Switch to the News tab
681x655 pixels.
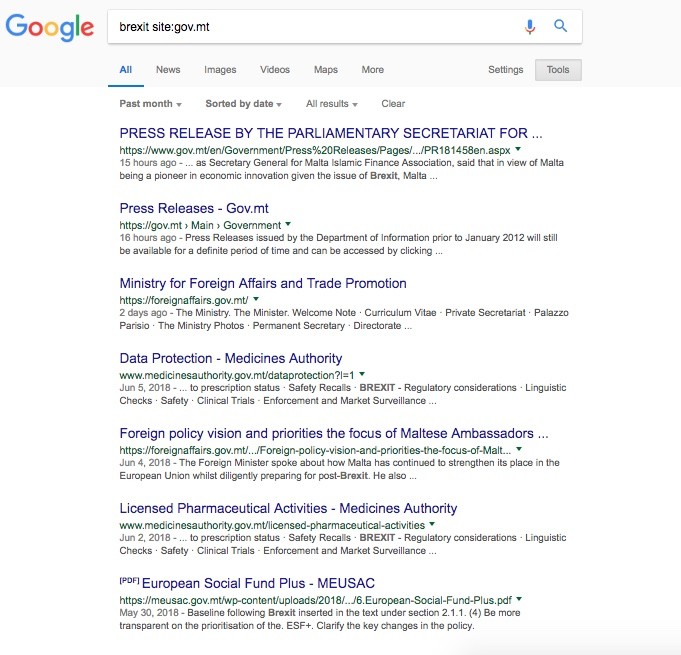(x=168, y=70)
